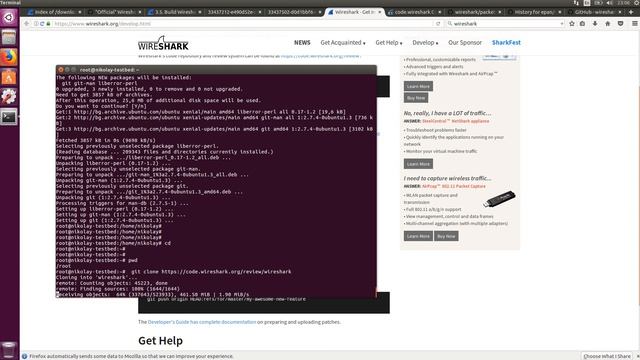Open the AirPcap 802.11 Packet Capture link
This screenshot has width=640, height=360.
453,186
